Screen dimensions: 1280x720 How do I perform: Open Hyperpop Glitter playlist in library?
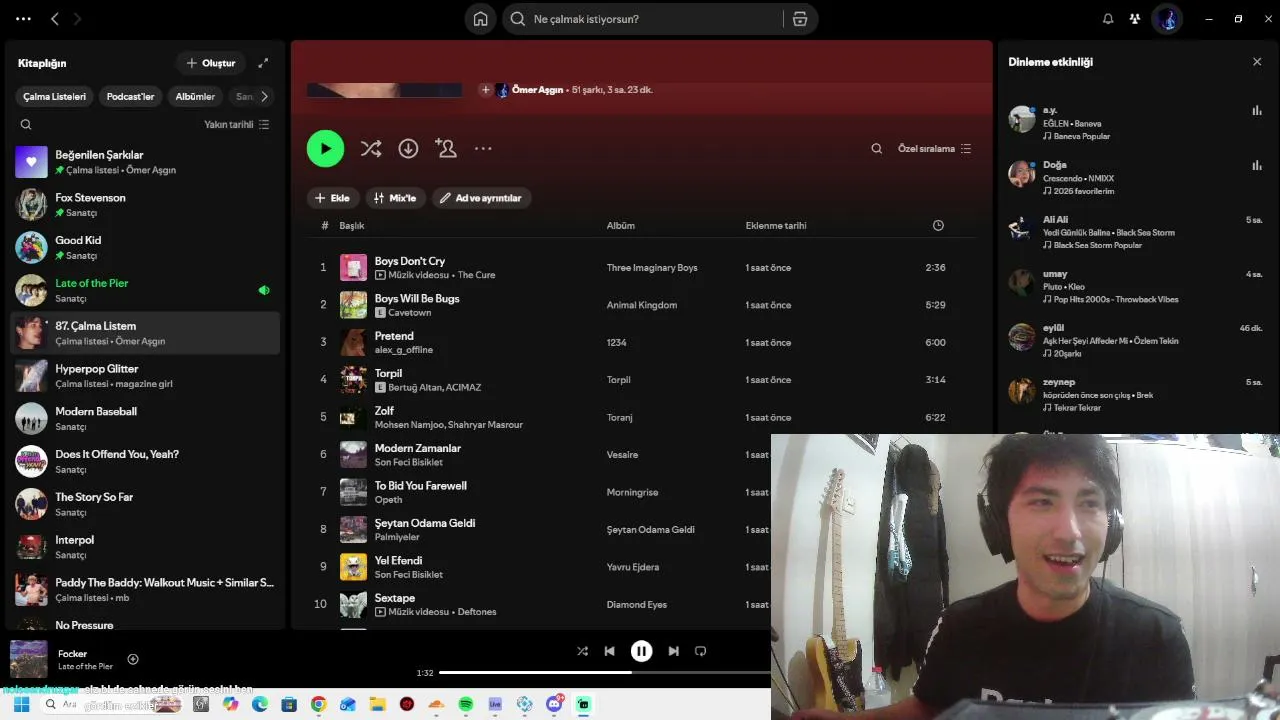pos(146,376)
